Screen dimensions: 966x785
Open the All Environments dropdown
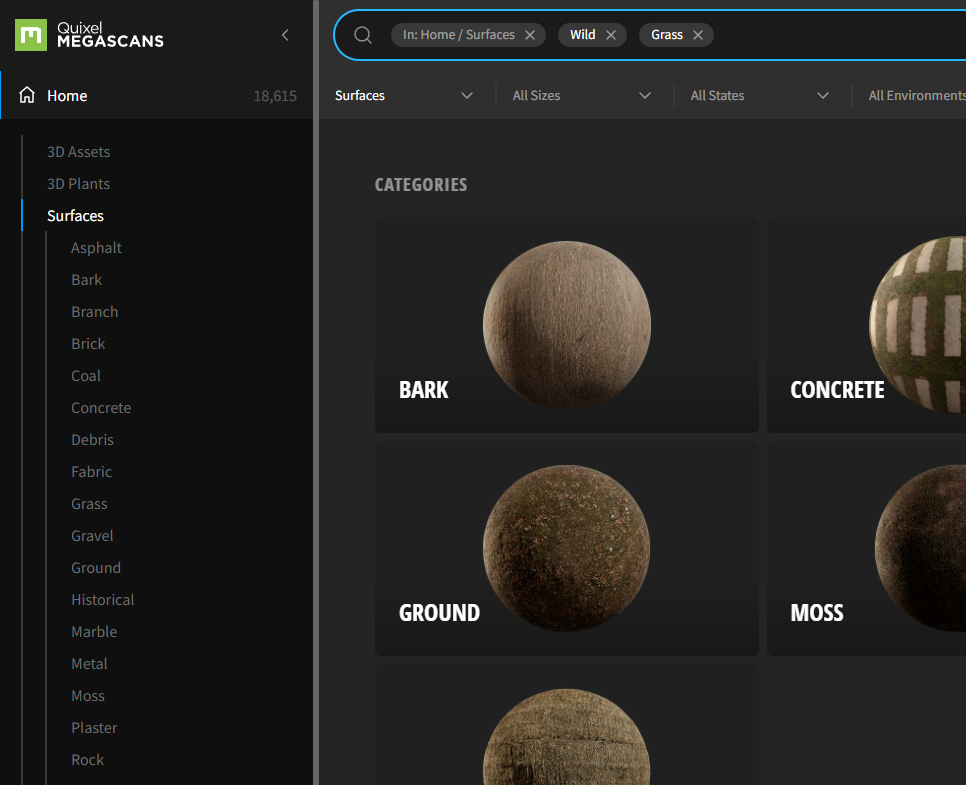pyautogui.click(x=917, y=96)
